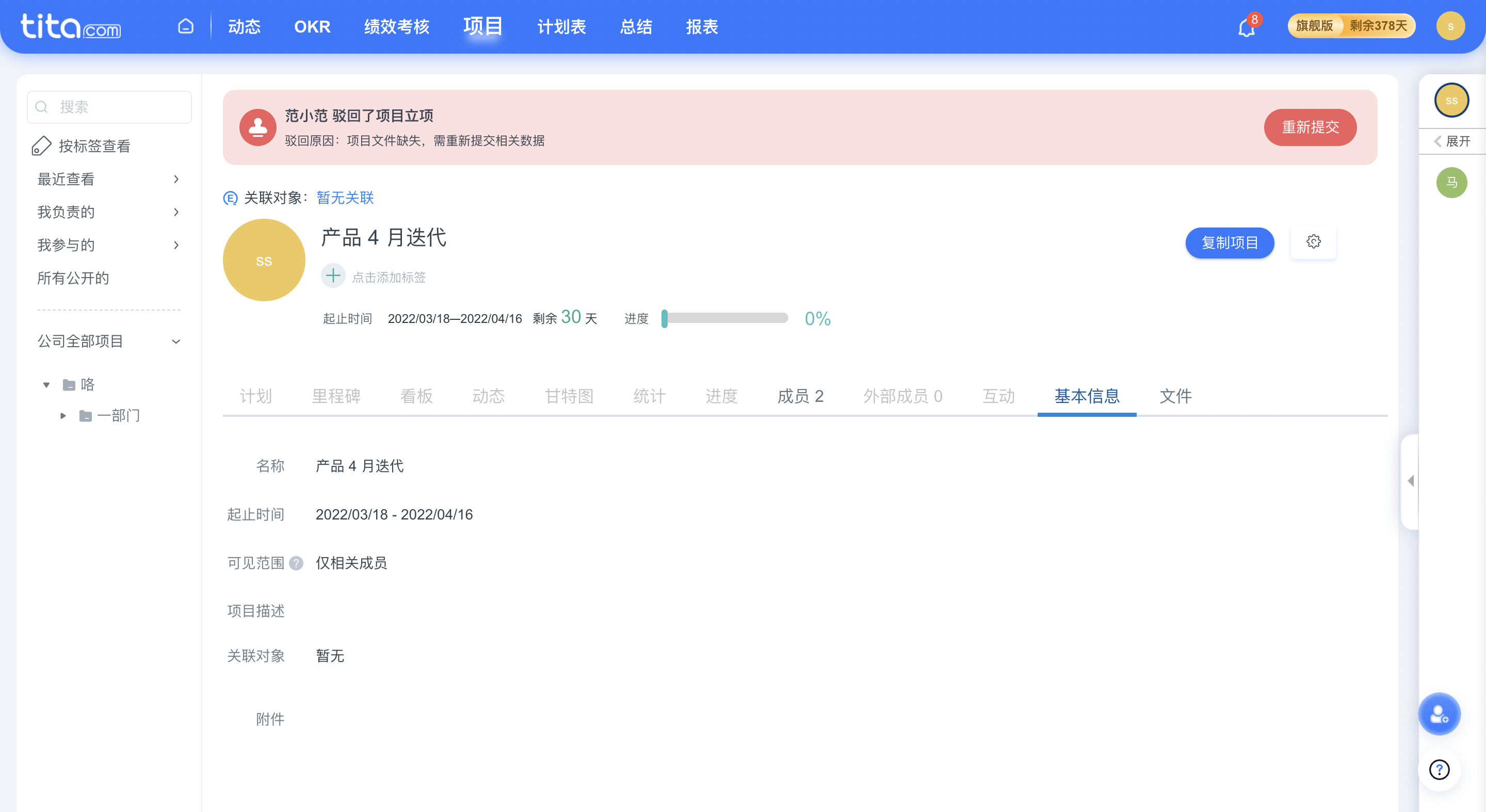Switch to the 进度 tab

721,396
